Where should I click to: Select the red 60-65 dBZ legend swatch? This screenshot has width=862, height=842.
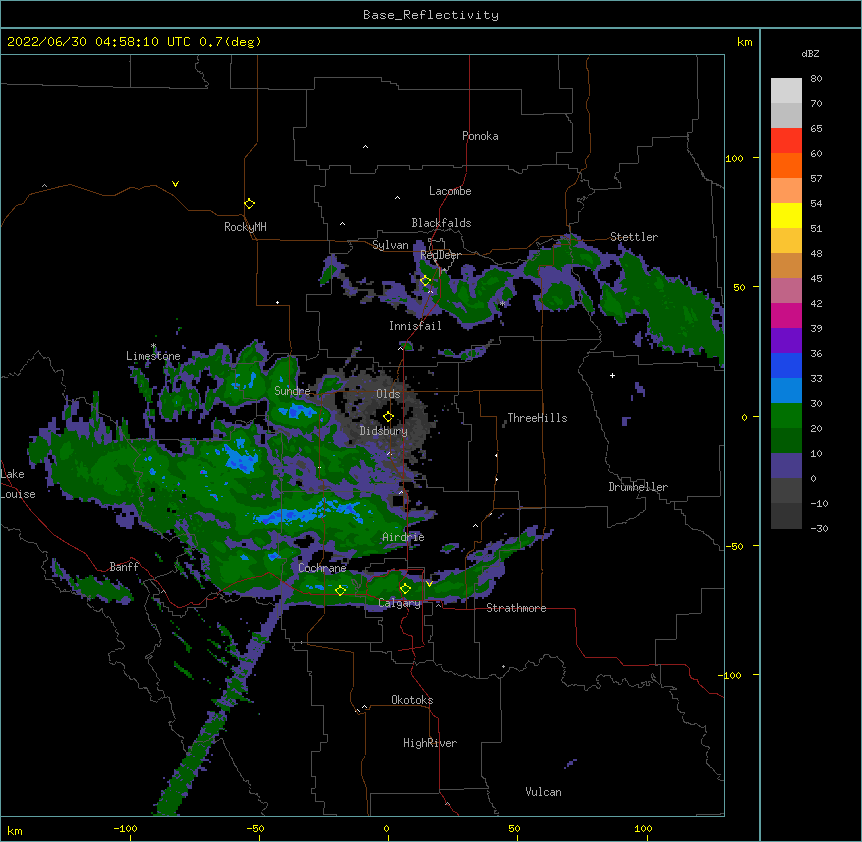[x=786, y=140]
